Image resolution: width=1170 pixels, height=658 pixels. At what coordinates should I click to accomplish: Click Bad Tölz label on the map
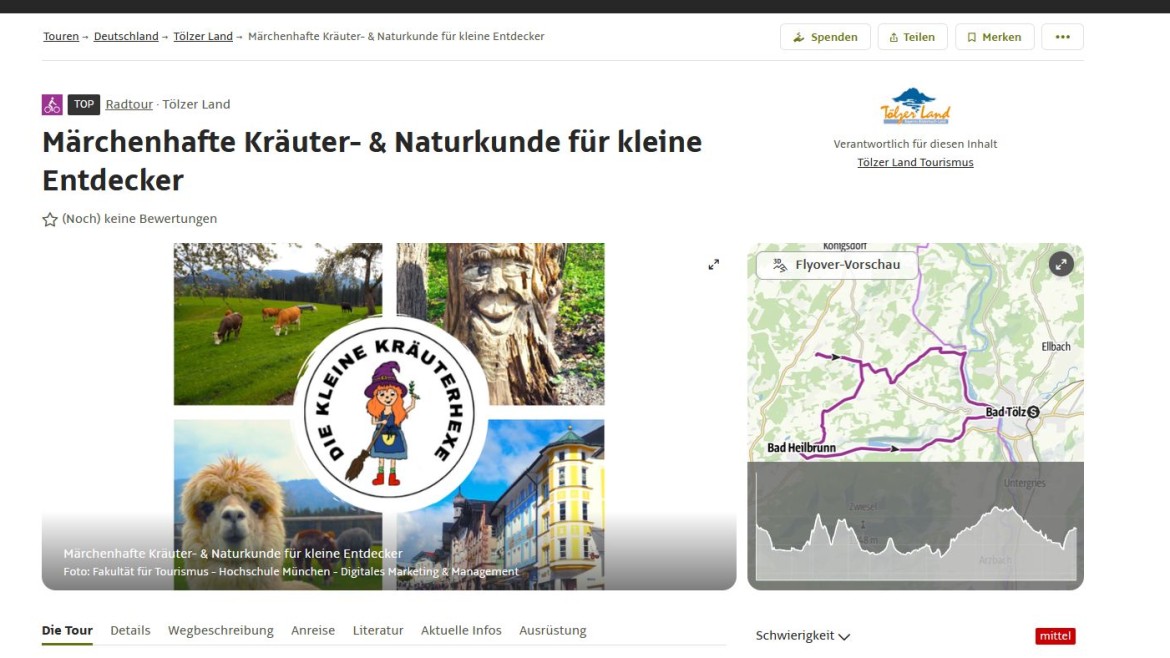click(1005, 412)
